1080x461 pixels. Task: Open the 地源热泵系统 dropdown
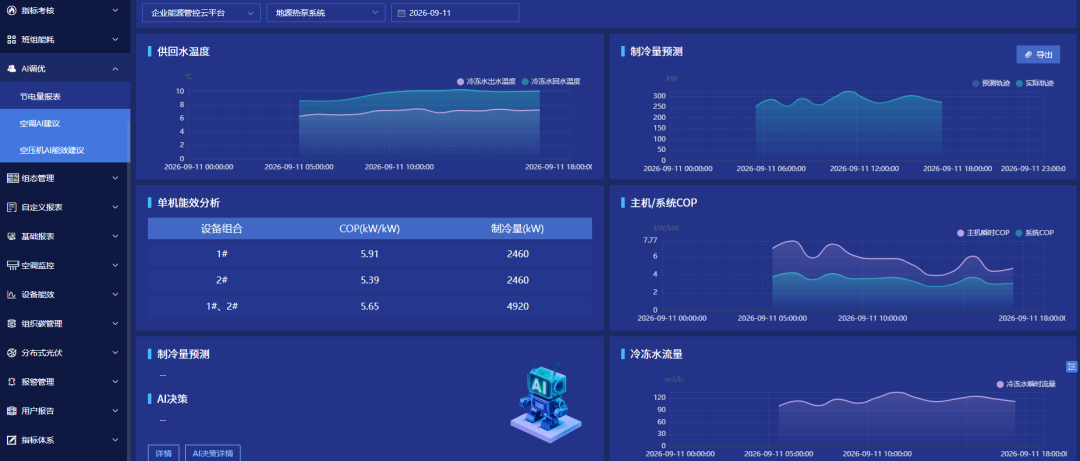(x=326, y=13)
